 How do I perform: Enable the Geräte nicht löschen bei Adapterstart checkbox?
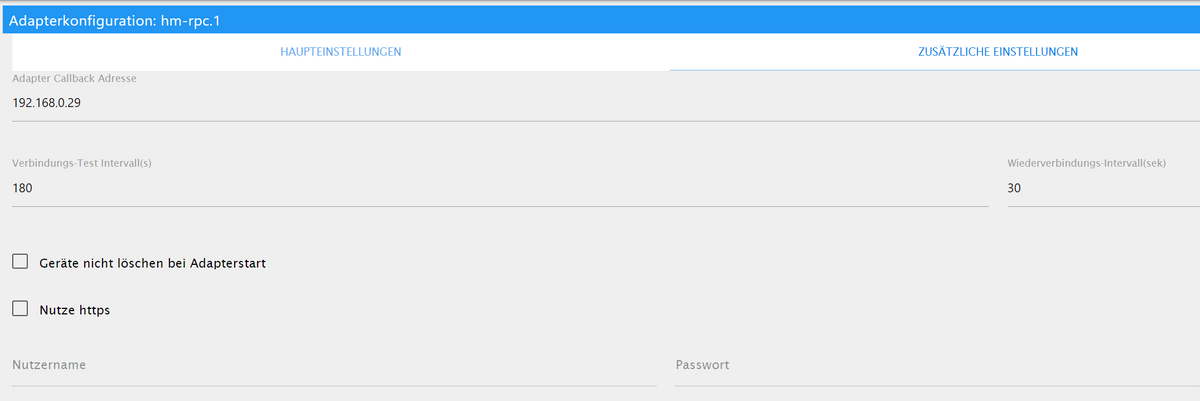click(20, 262)
